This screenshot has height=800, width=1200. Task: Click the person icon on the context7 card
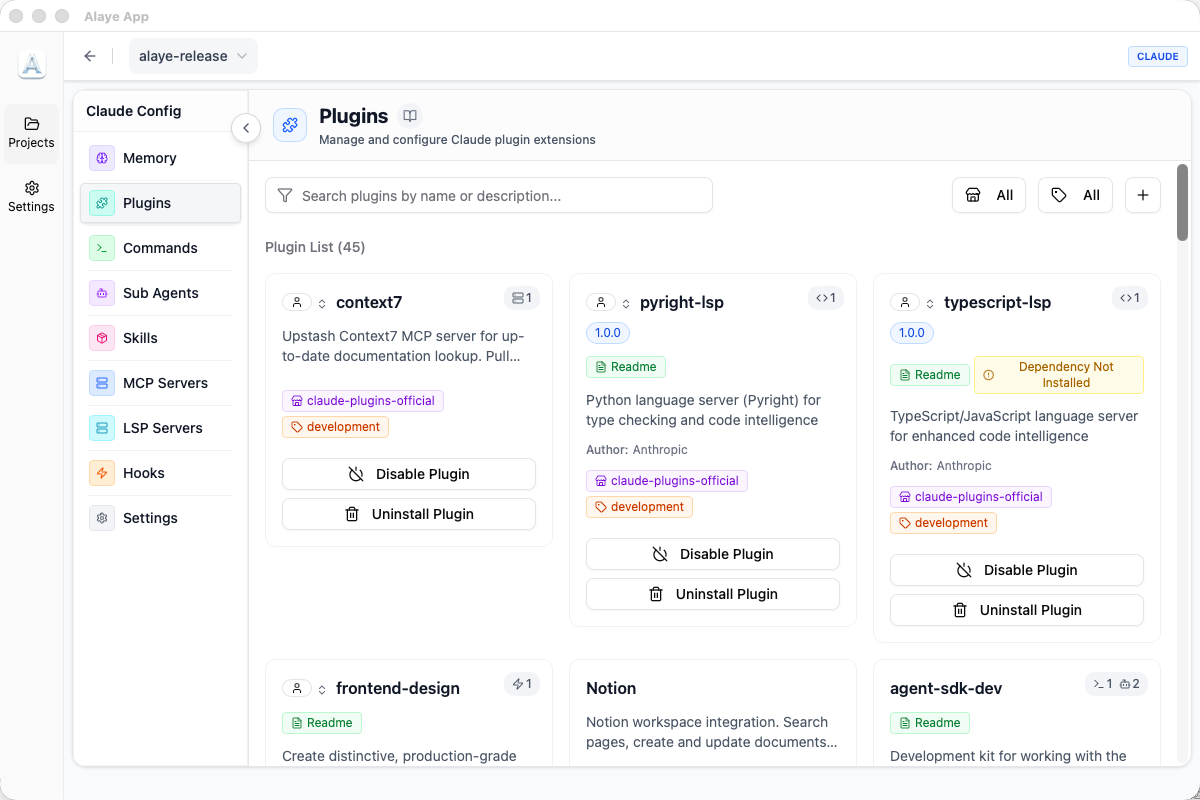(x=296, y=301)
